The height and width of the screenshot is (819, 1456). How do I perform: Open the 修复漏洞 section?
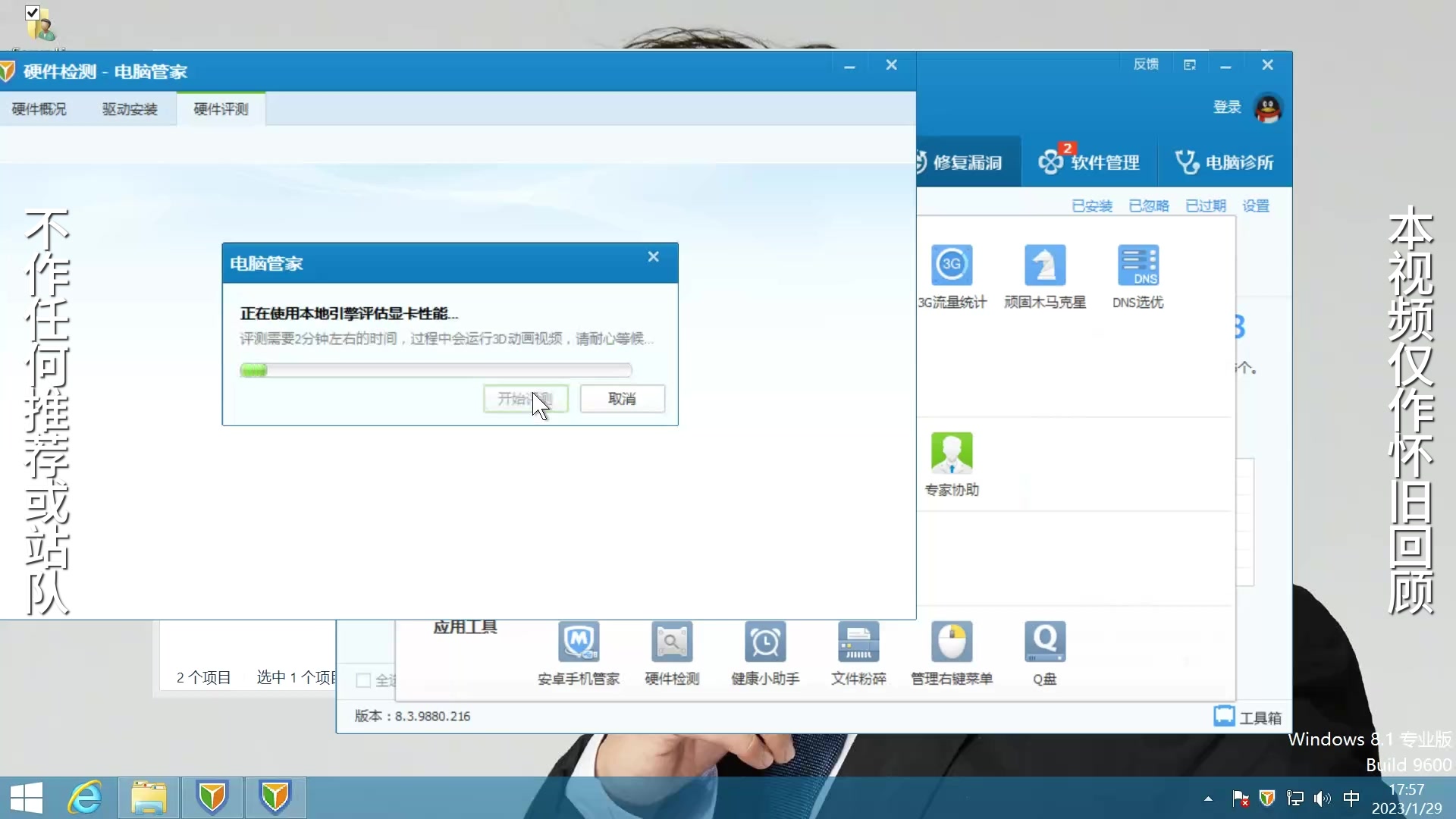[x=968, y=162]
